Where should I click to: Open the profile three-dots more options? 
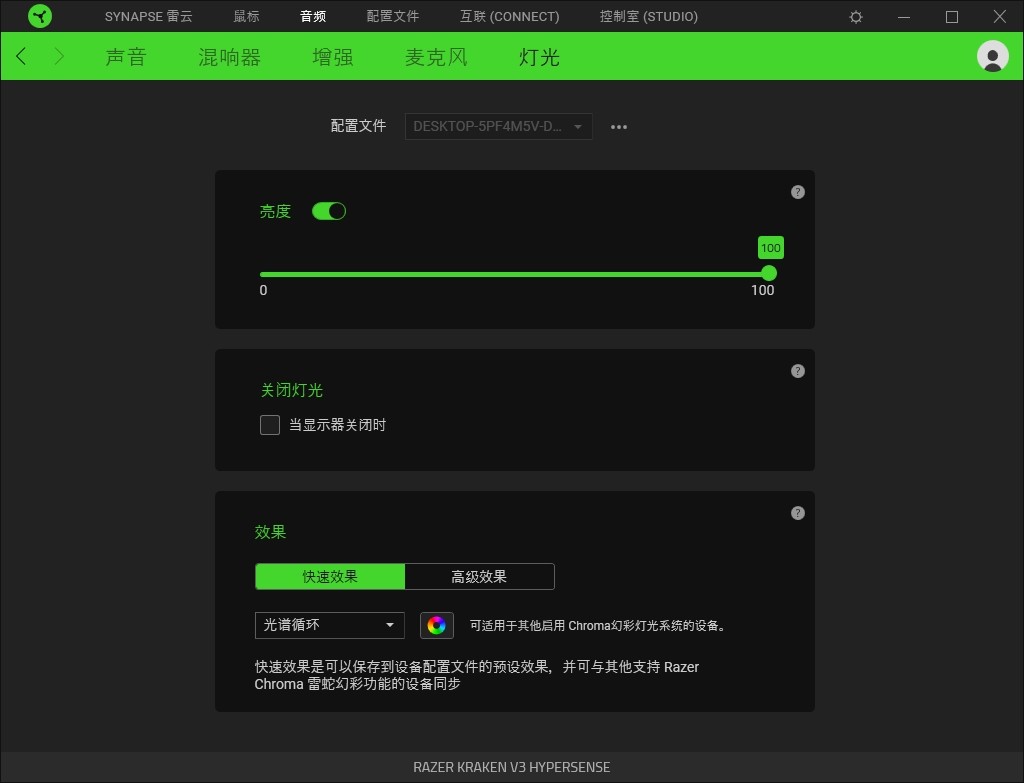click(x=618, y=127)
